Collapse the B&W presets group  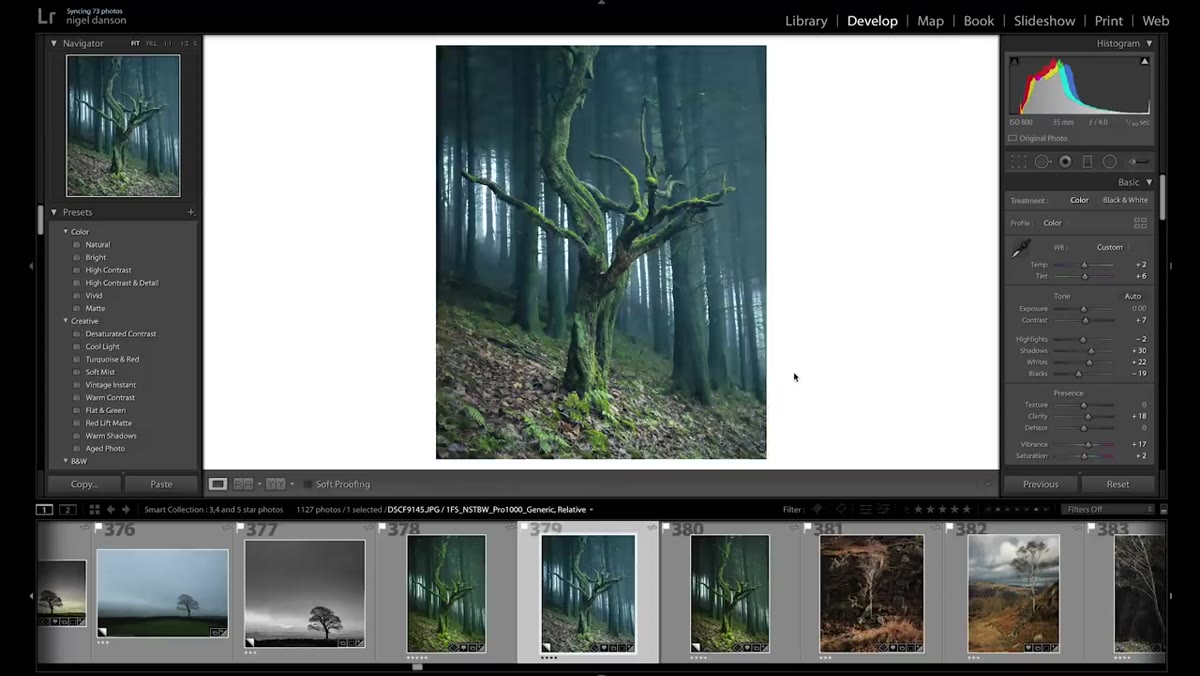66,461
